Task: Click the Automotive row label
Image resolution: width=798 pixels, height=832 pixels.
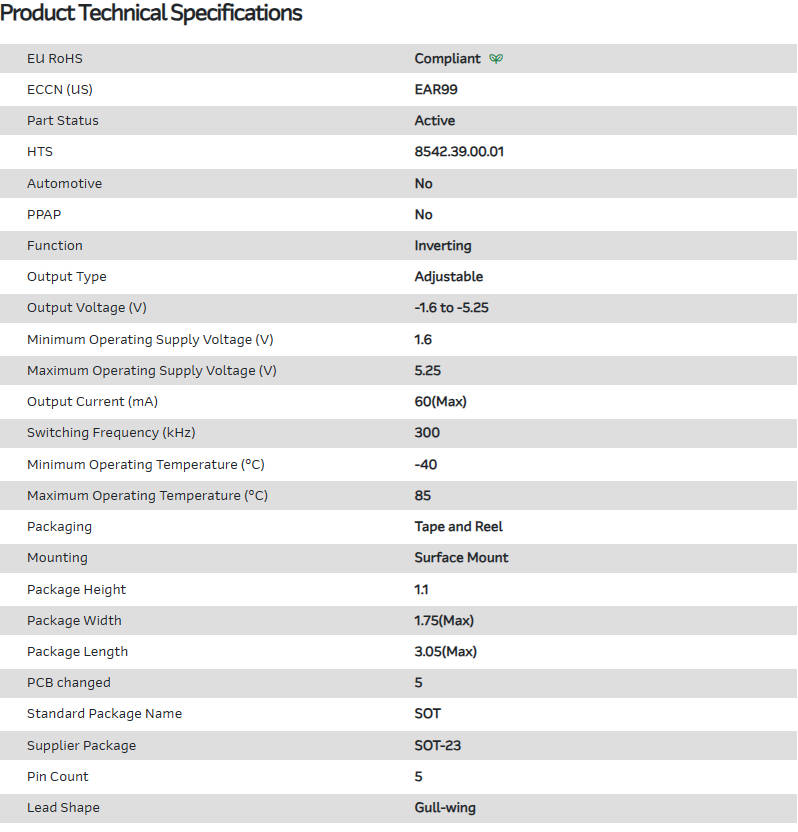Action: (x=64, y=184)
